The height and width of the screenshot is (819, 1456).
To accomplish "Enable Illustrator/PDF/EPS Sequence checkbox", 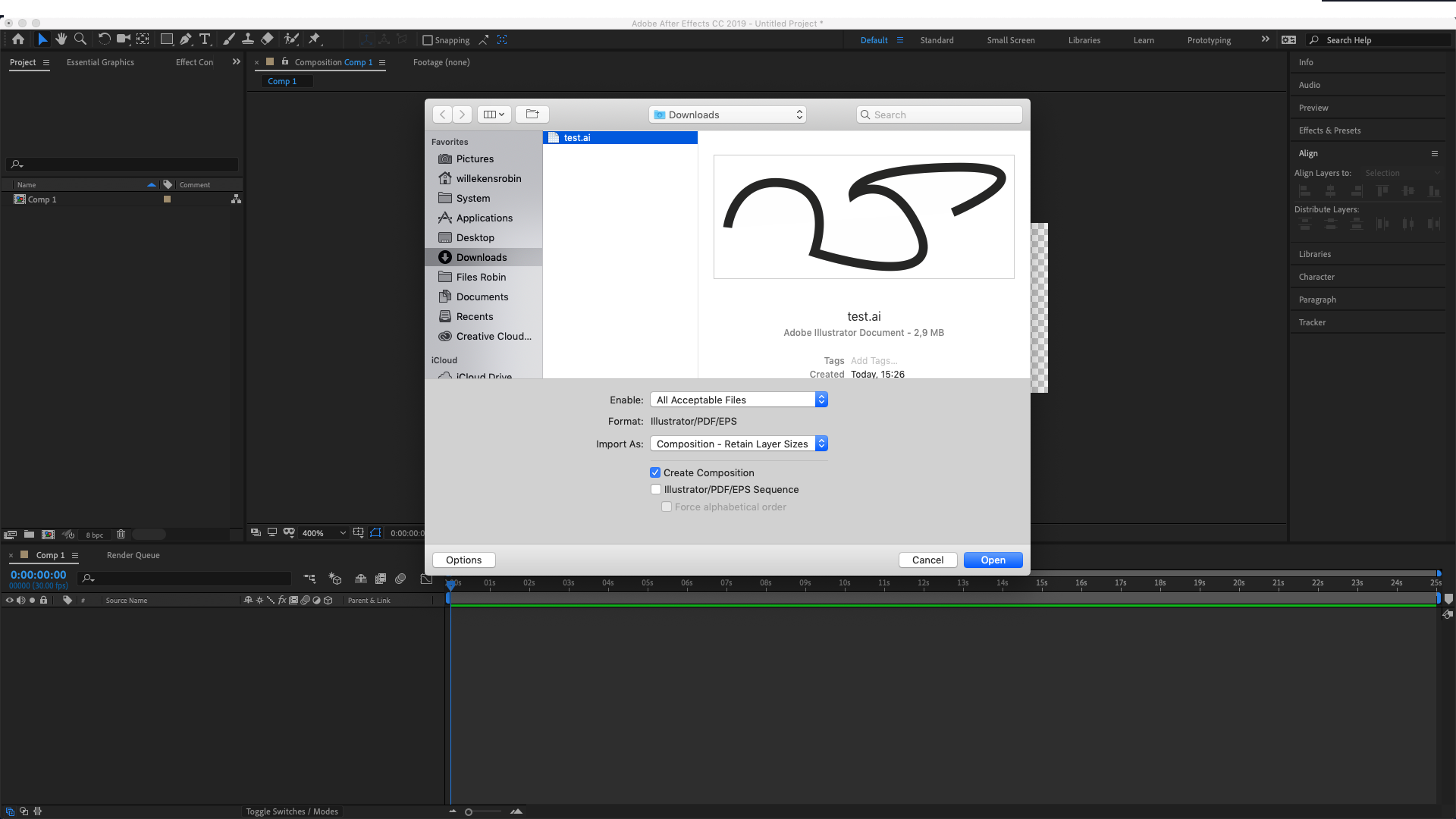I will click(656, 489).
